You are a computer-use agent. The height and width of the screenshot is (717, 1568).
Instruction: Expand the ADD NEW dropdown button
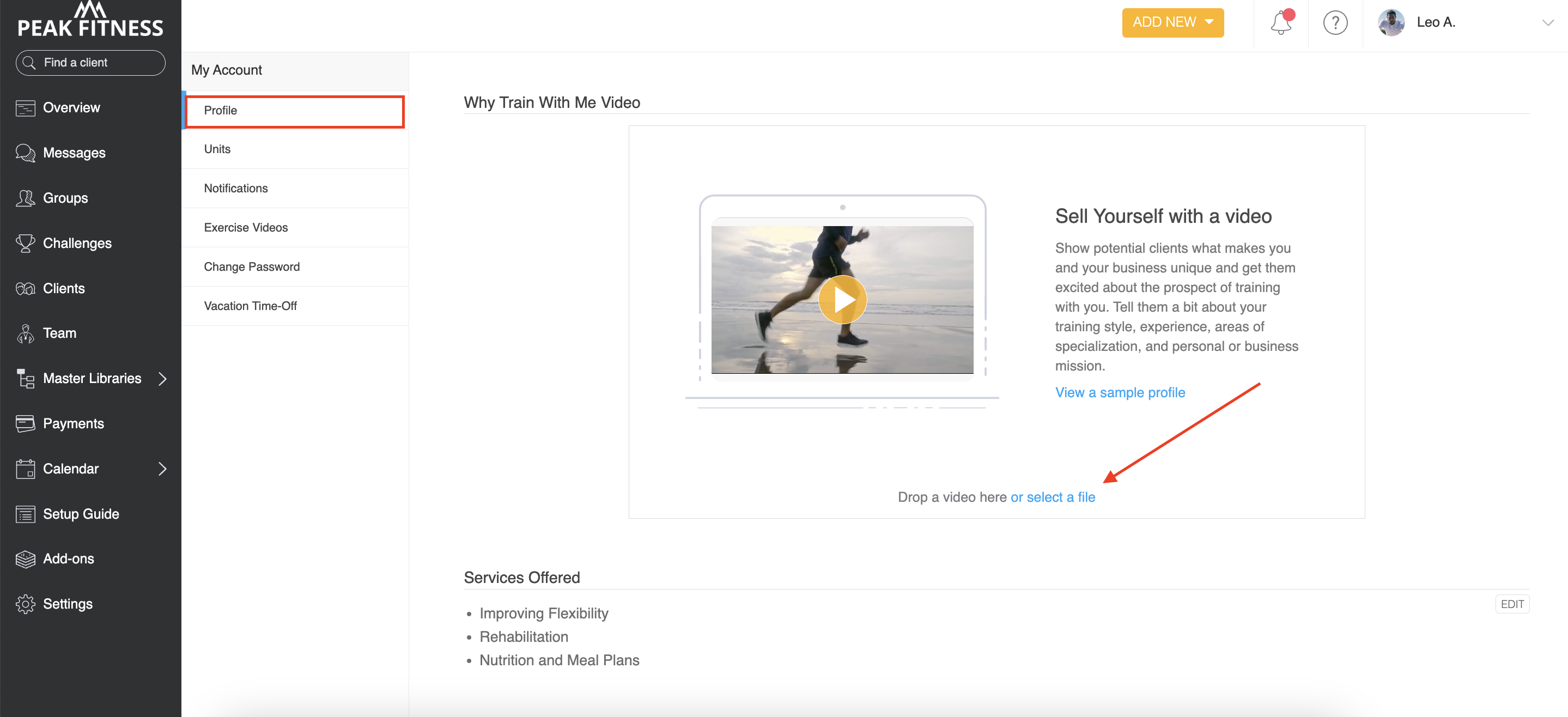(1172, 22)
